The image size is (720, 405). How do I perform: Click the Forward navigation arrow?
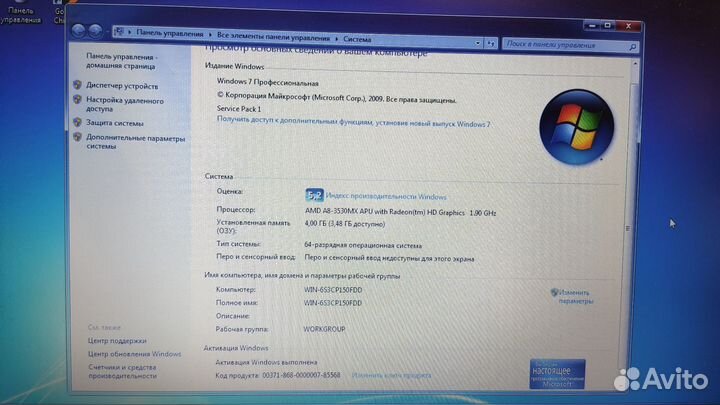(x=95, y=31)
